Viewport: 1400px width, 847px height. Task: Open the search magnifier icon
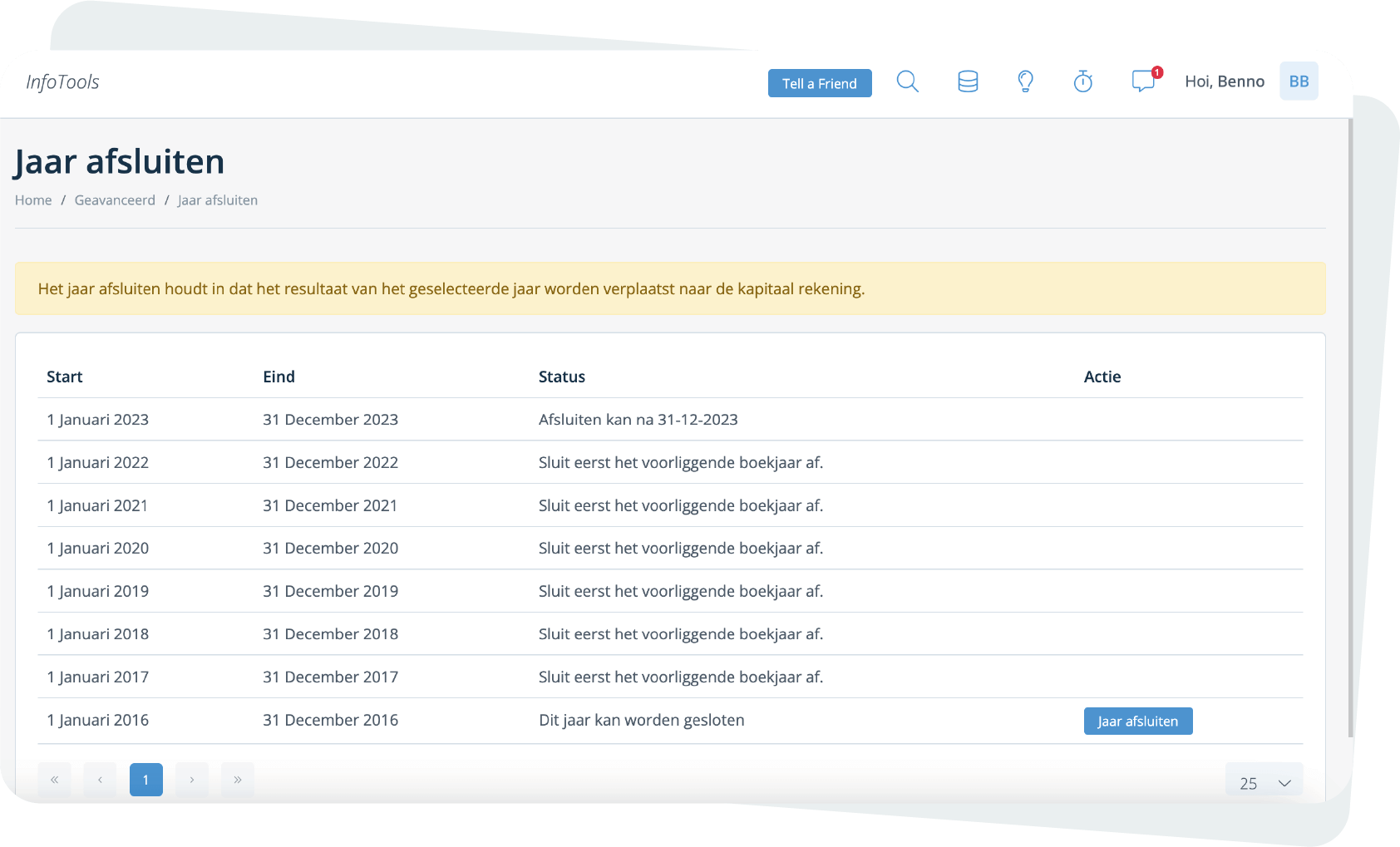click(x=908, y=81)
